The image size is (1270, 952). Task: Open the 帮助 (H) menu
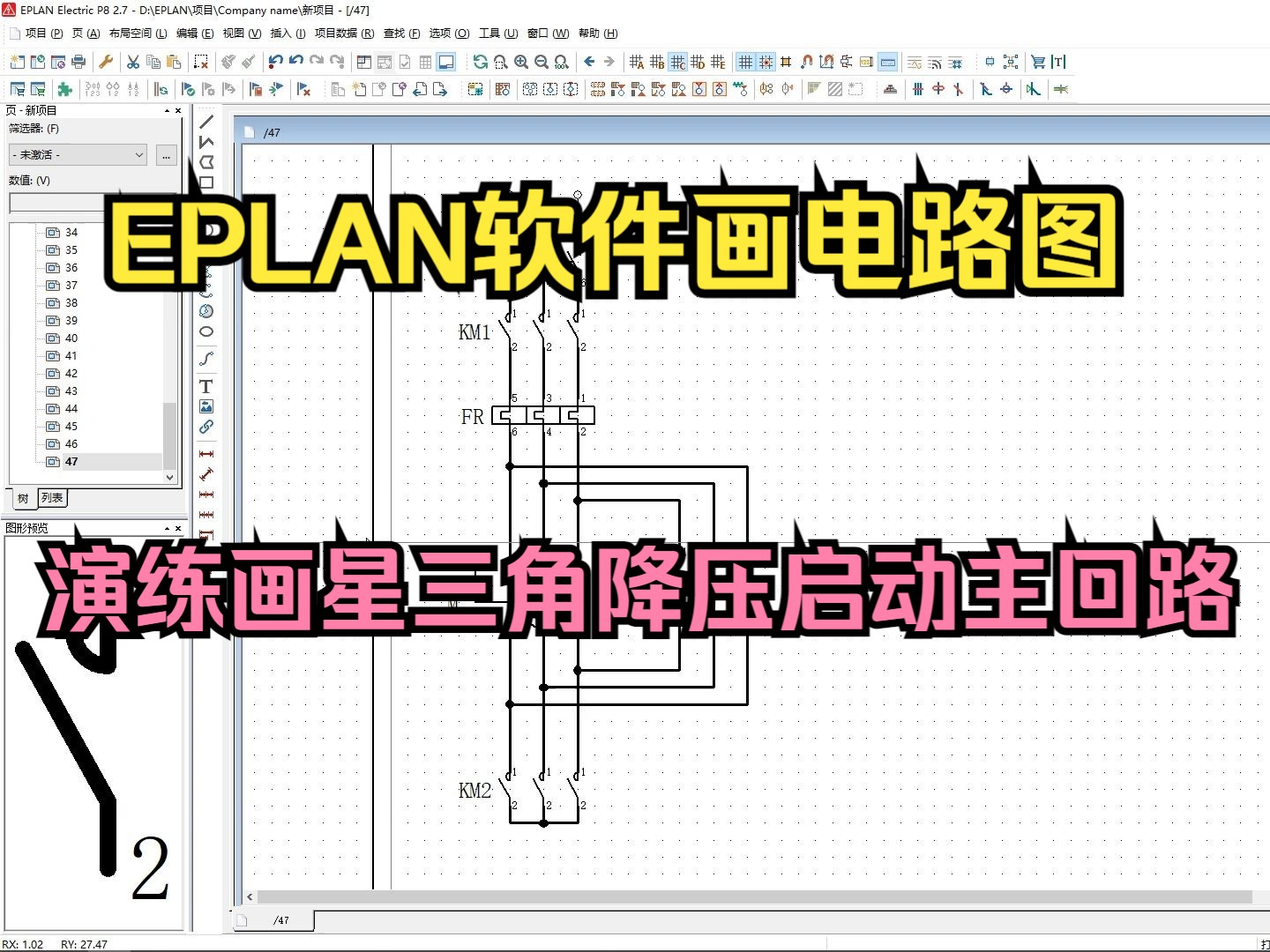(x=598, y=33)
